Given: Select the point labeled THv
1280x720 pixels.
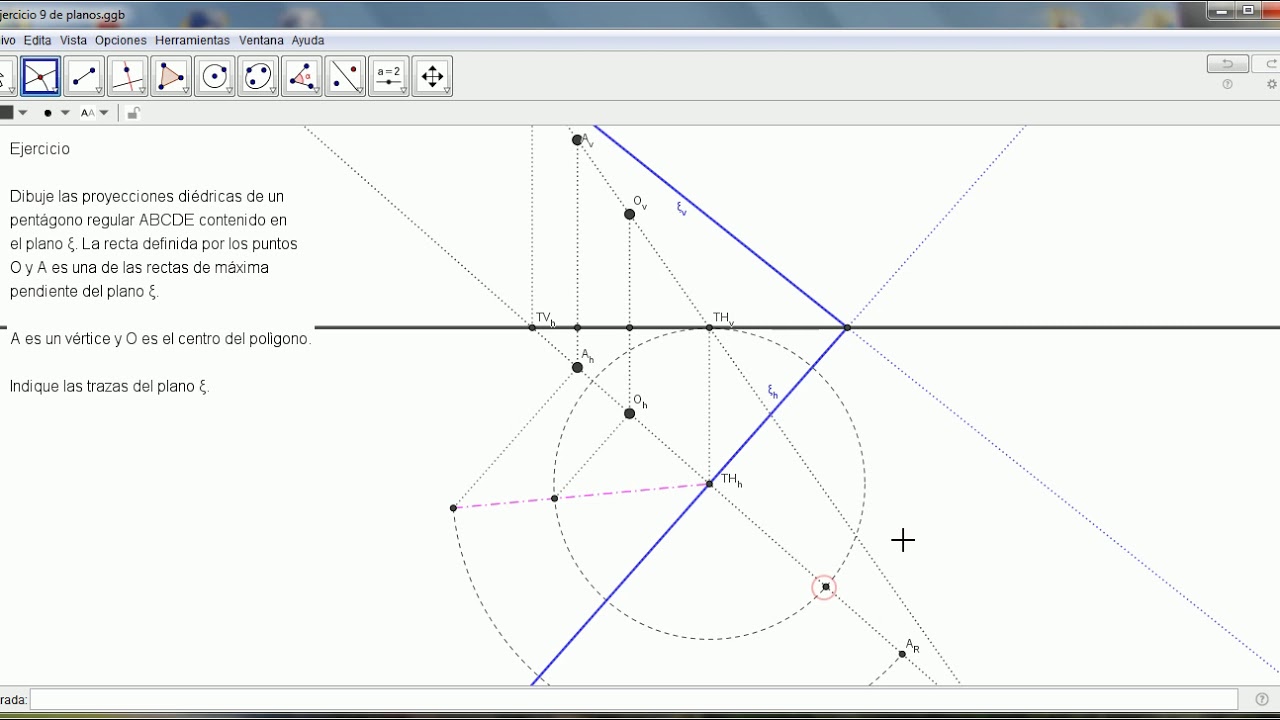Looking at the screenshot, I should tap(709, 327).
